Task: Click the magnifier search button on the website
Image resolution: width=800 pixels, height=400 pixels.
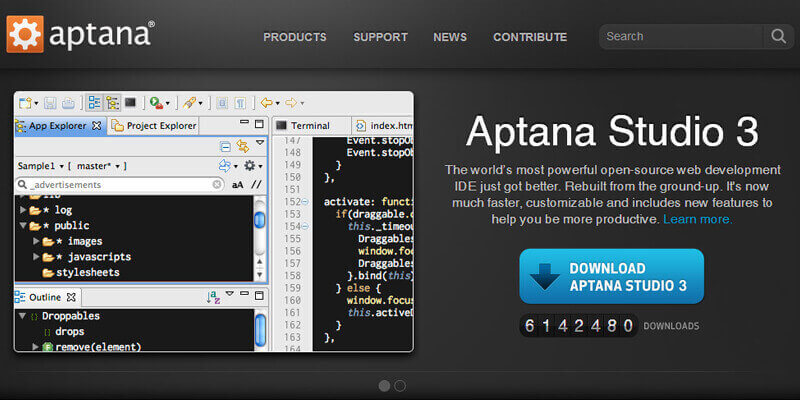Action: click(777, 37)
